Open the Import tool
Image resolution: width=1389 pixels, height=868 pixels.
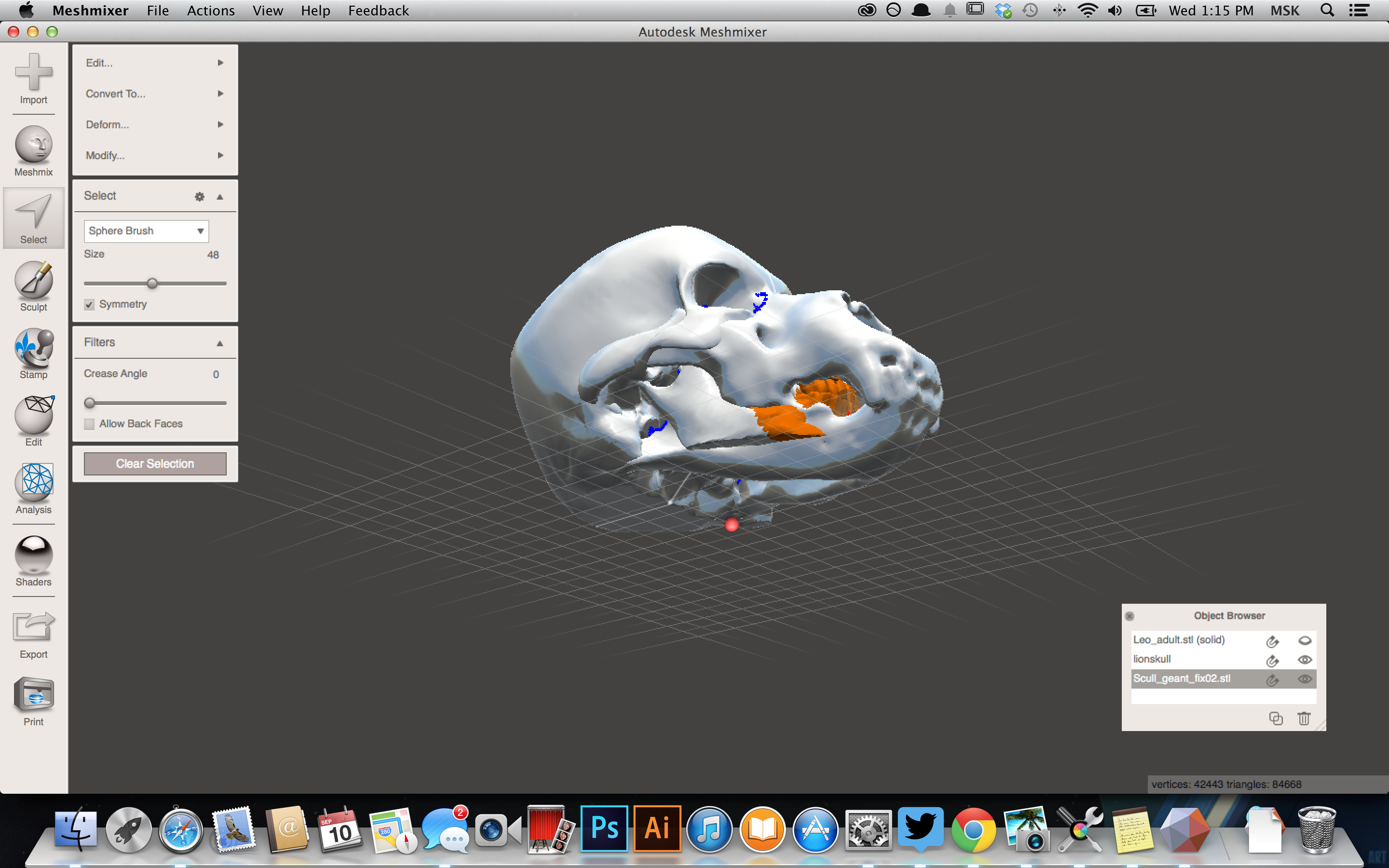[x=33, y=79]
